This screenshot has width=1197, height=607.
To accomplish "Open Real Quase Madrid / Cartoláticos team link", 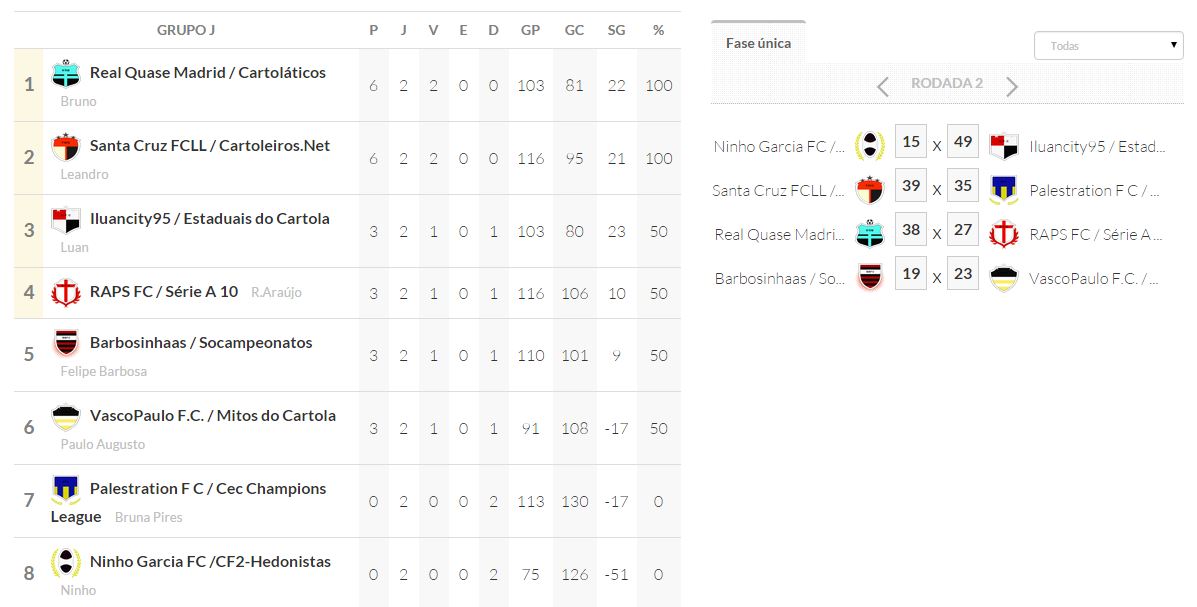I will (x=207, y=73).
